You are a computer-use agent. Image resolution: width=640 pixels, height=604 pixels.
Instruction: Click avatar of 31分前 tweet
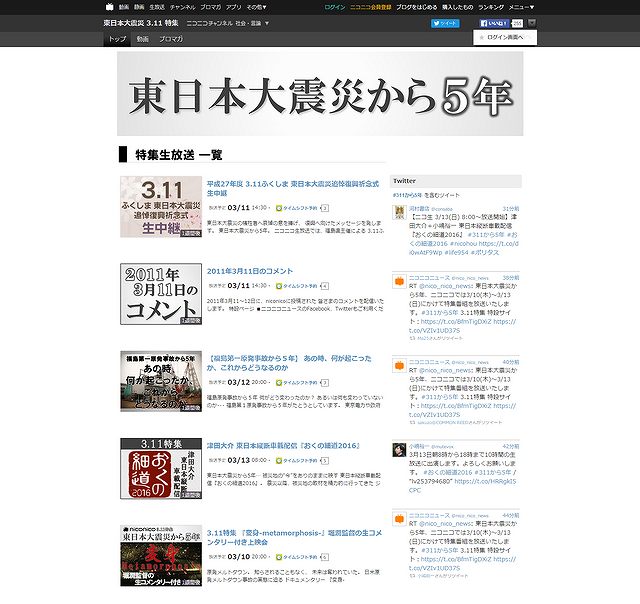click(399, 212)
